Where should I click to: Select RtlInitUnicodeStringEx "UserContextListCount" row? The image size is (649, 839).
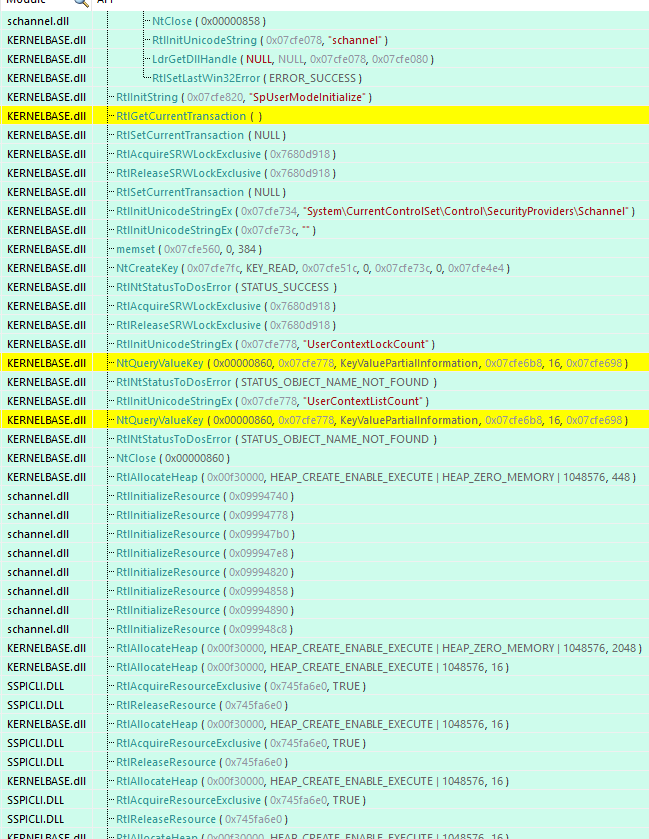(324, 401)
